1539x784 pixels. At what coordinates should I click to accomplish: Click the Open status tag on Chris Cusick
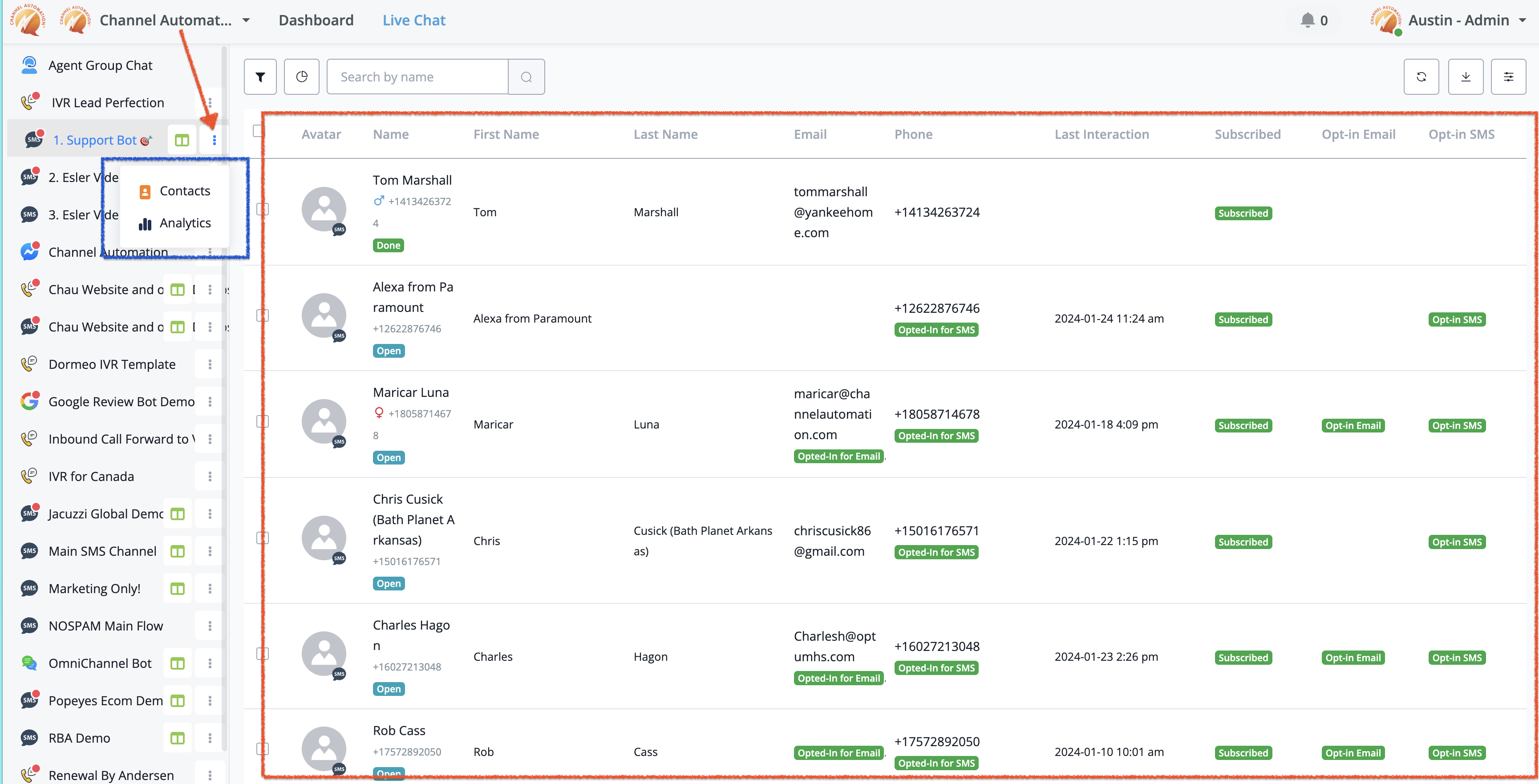tap(389, 584)
